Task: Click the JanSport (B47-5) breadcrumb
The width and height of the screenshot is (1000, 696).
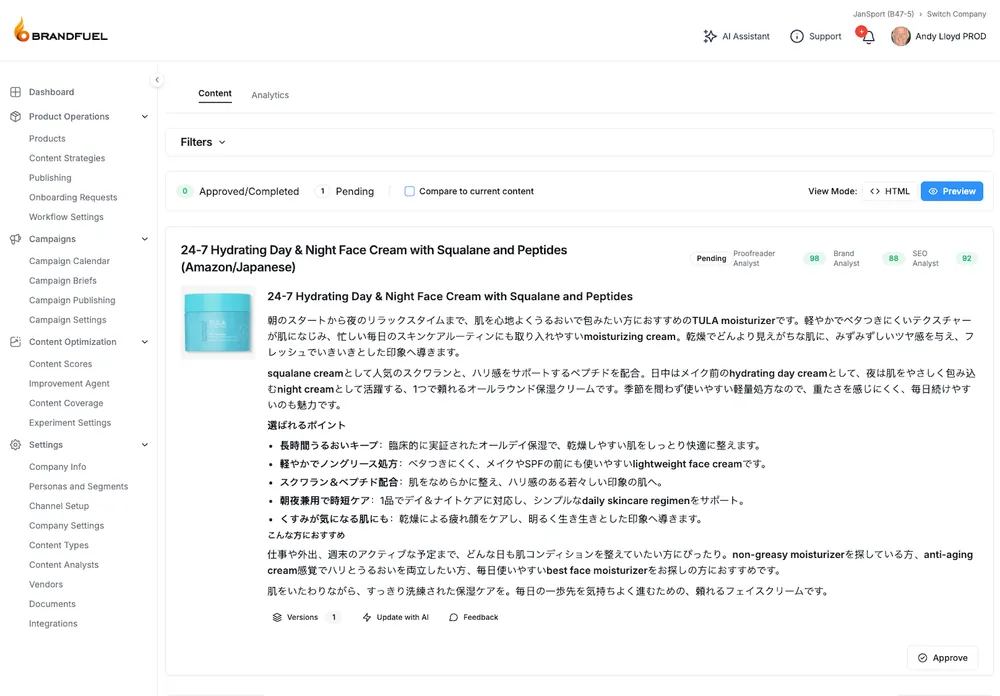Action: pyautogui.click(x=883, y=14)
